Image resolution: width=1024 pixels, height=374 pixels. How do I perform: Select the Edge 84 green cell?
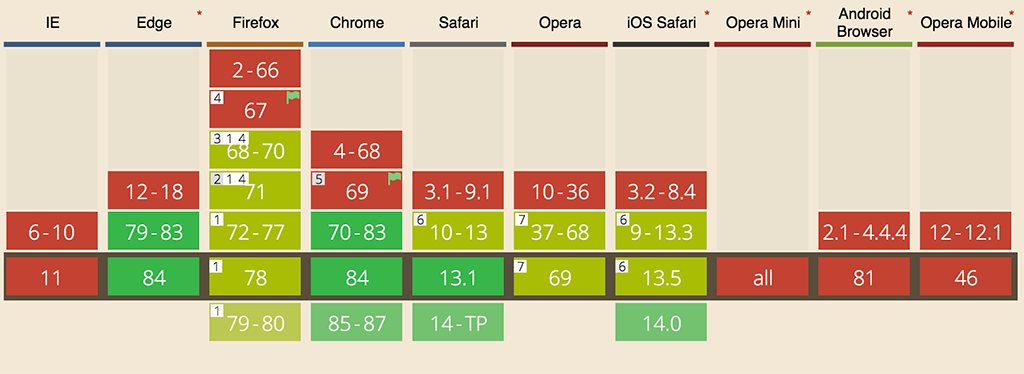pyautogui.click(x=153, y=277)
